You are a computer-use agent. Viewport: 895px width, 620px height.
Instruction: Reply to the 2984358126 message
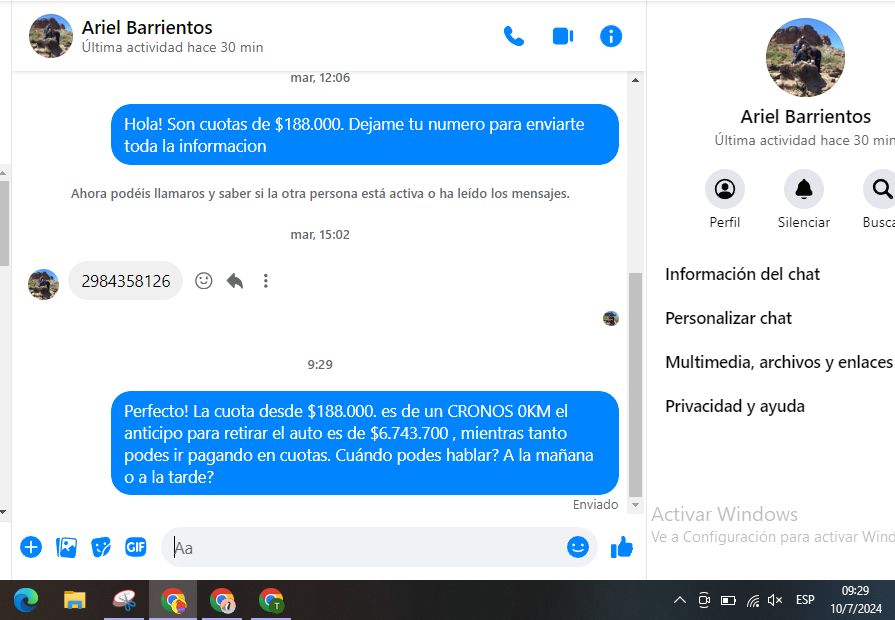pyautogui.click(x=235, y=281)
